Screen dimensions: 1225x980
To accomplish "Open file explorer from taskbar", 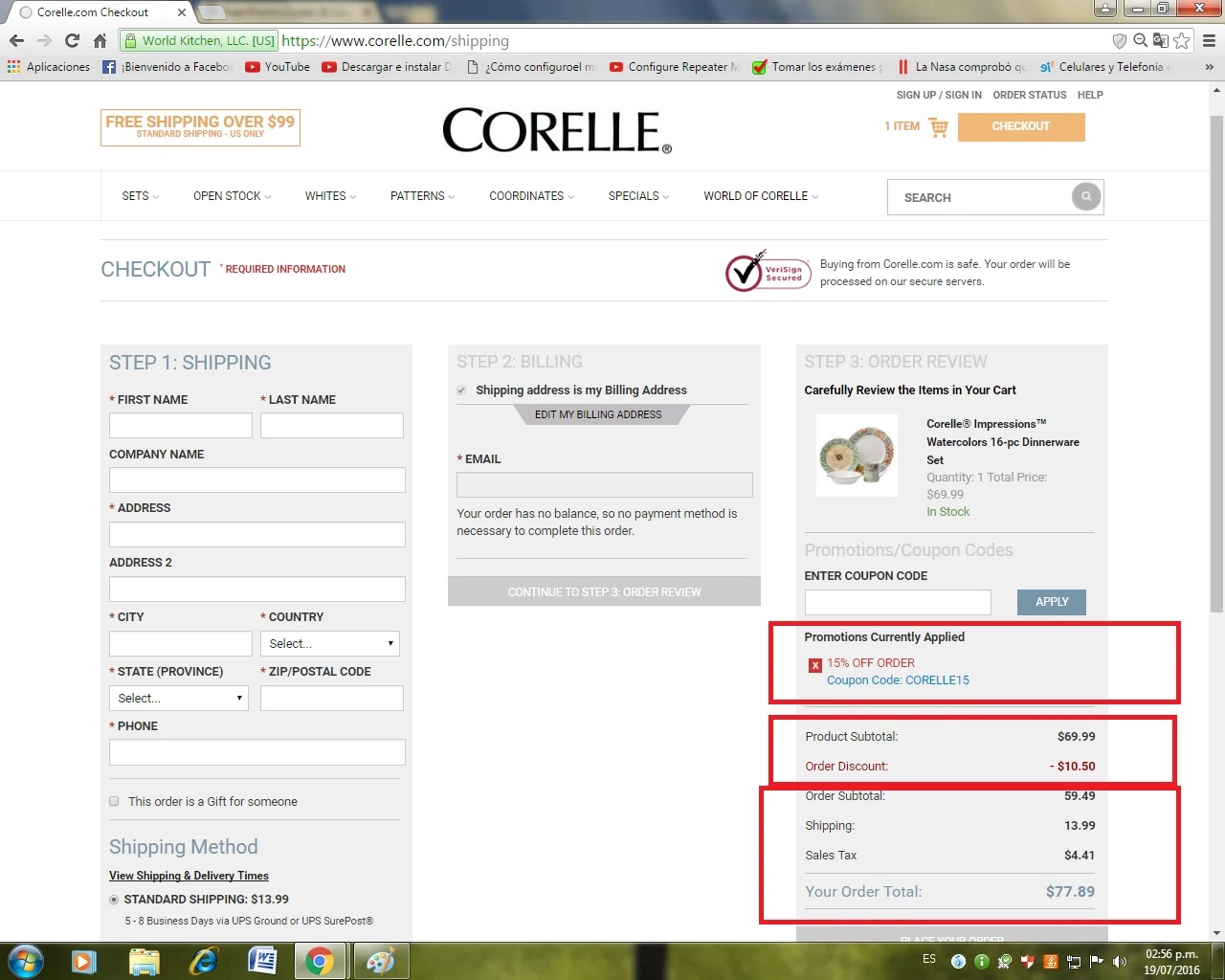I will (144, 961).
